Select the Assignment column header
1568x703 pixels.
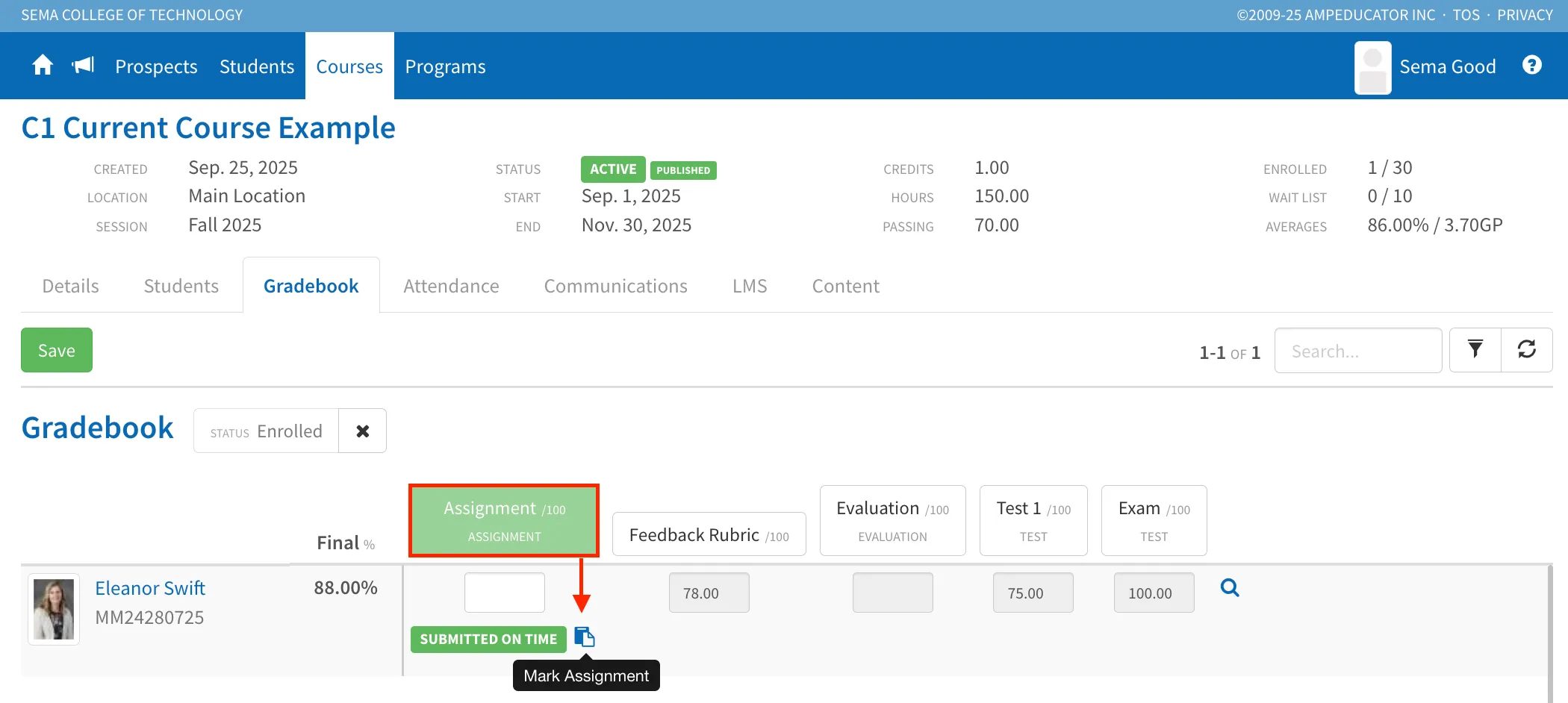coord(504,520)
